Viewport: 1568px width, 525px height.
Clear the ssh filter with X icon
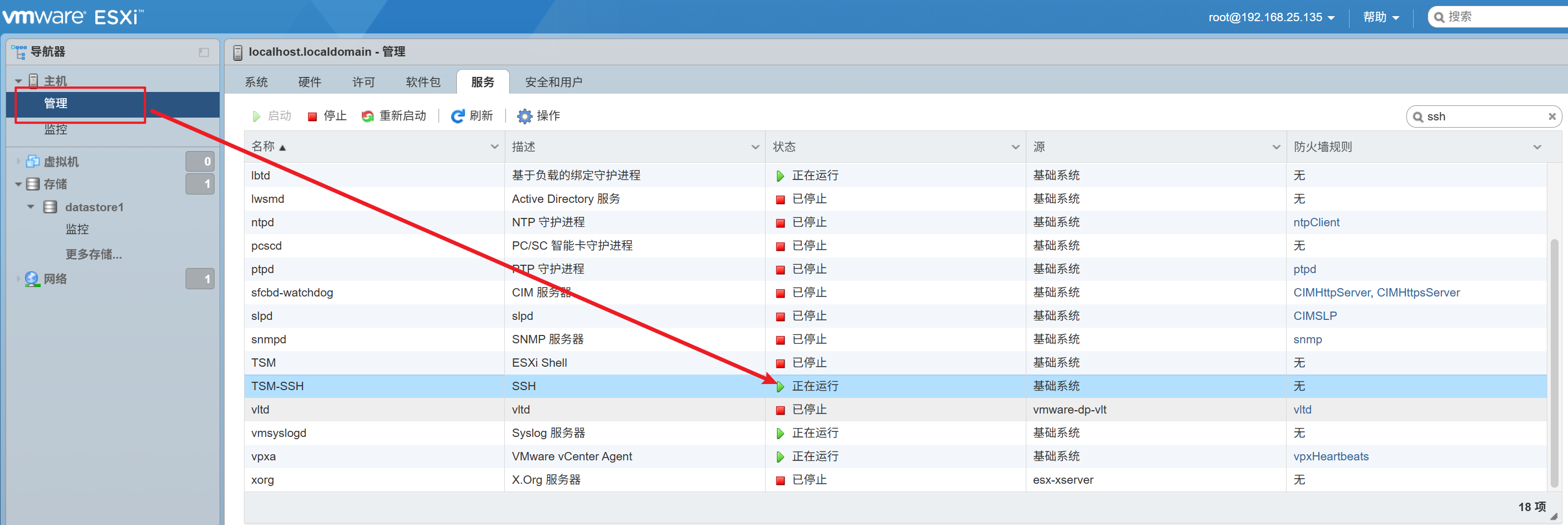tap(1552, 116)
